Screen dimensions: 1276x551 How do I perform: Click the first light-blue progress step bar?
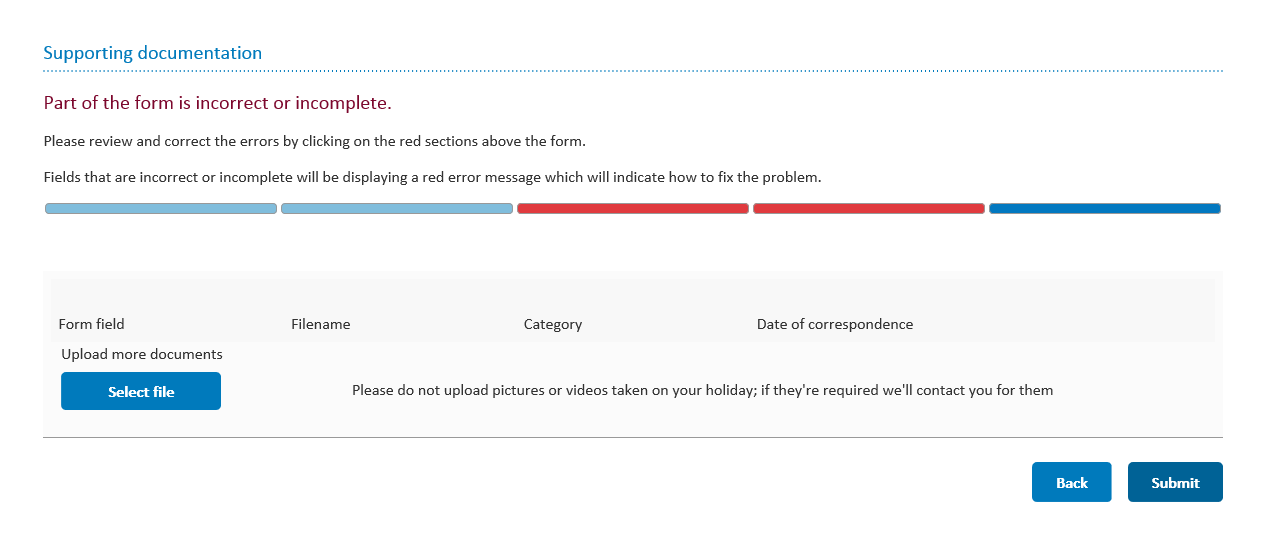coord(161,208)
